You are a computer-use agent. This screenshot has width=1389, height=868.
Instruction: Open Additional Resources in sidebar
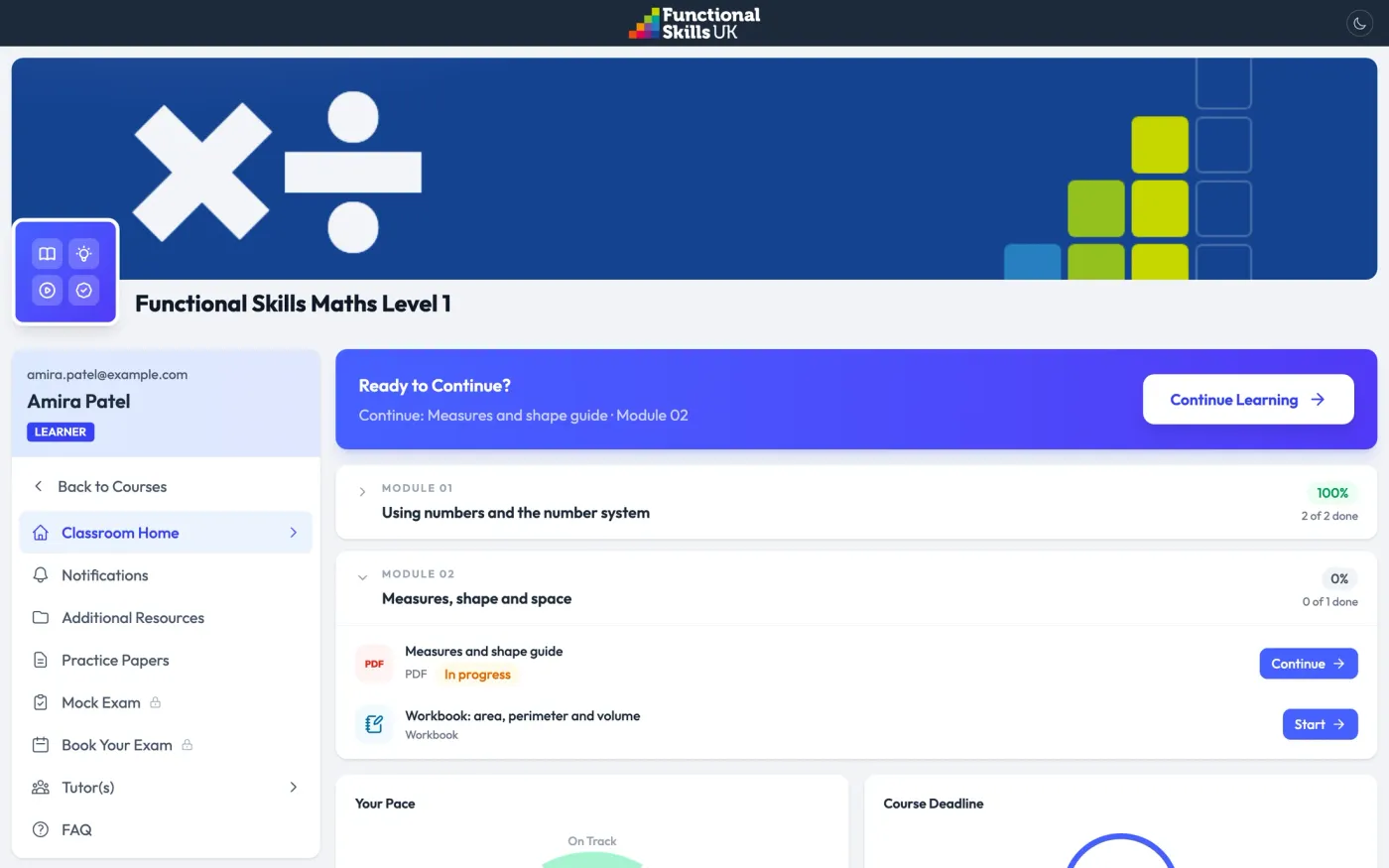tap(166, 618)
